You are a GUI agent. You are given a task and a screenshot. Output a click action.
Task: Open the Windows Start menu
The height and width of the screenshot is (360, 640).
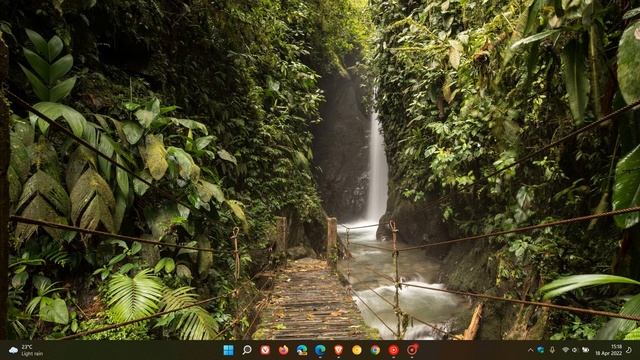click(229, 350)
